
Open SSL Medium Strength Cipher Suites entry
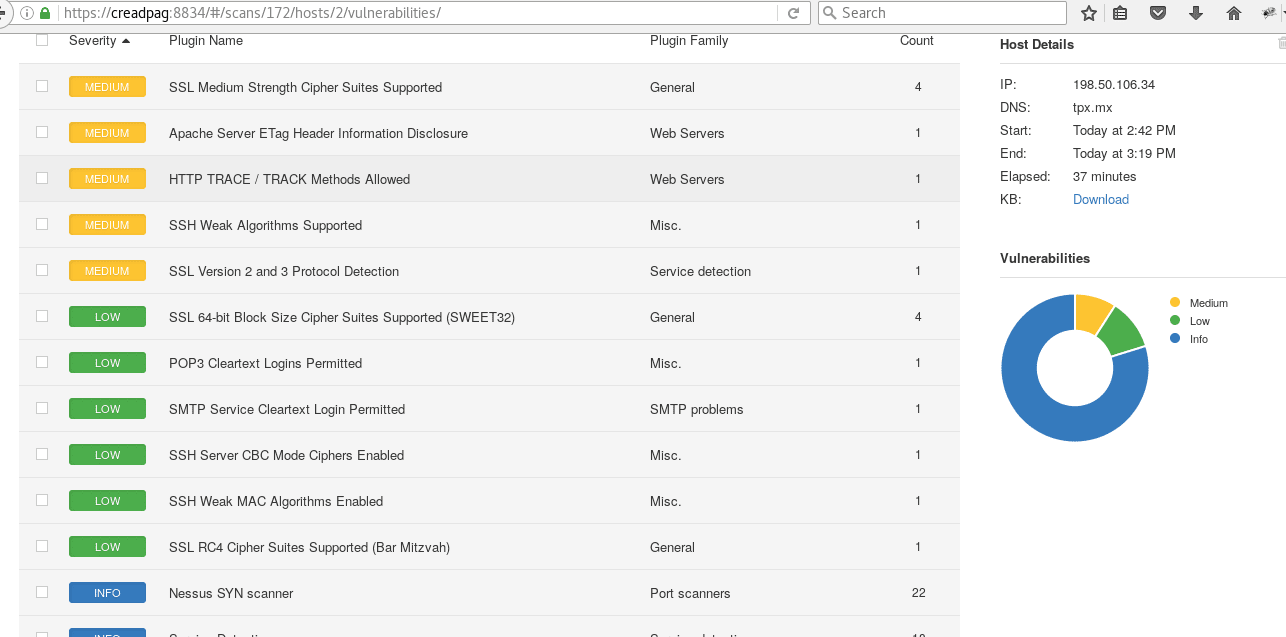click(x=305, y=87)
